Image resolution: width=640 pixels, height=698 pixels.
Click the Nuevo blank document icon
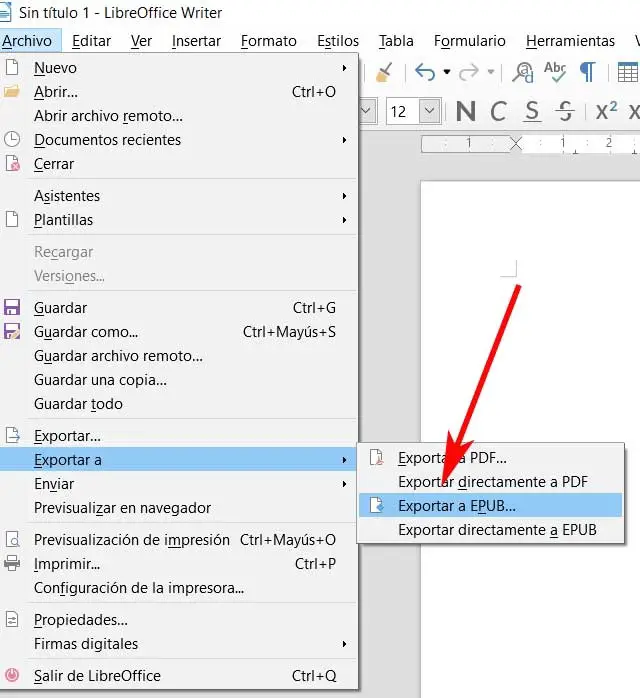click(12, 68)
